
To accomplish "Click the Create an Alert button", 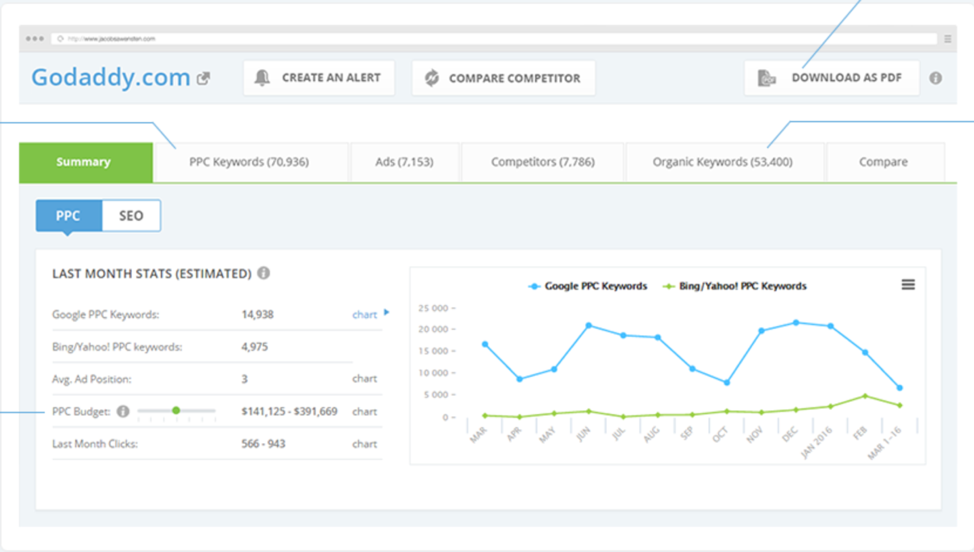I will click(318, 78).
